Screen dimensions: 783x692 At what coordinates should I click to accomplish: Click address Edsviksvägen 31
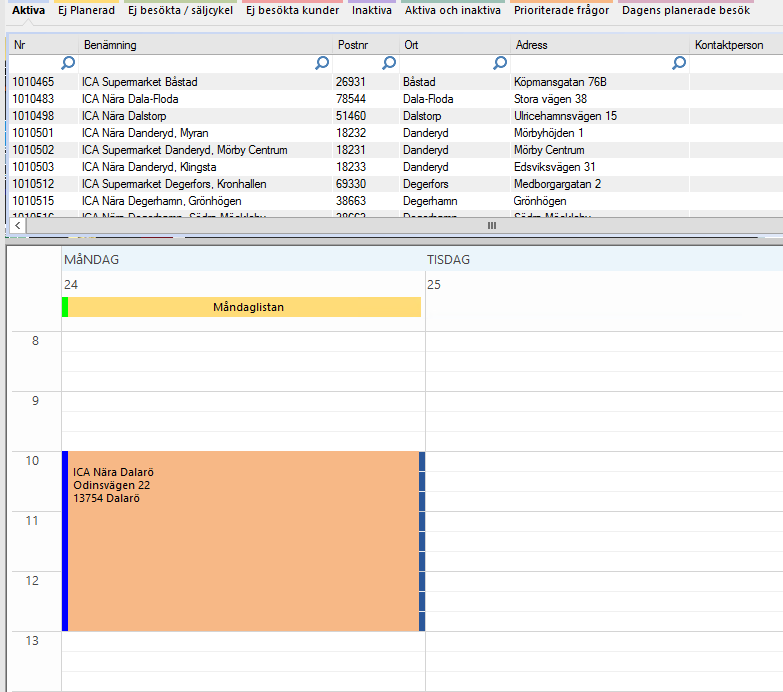tap(554, 167)
